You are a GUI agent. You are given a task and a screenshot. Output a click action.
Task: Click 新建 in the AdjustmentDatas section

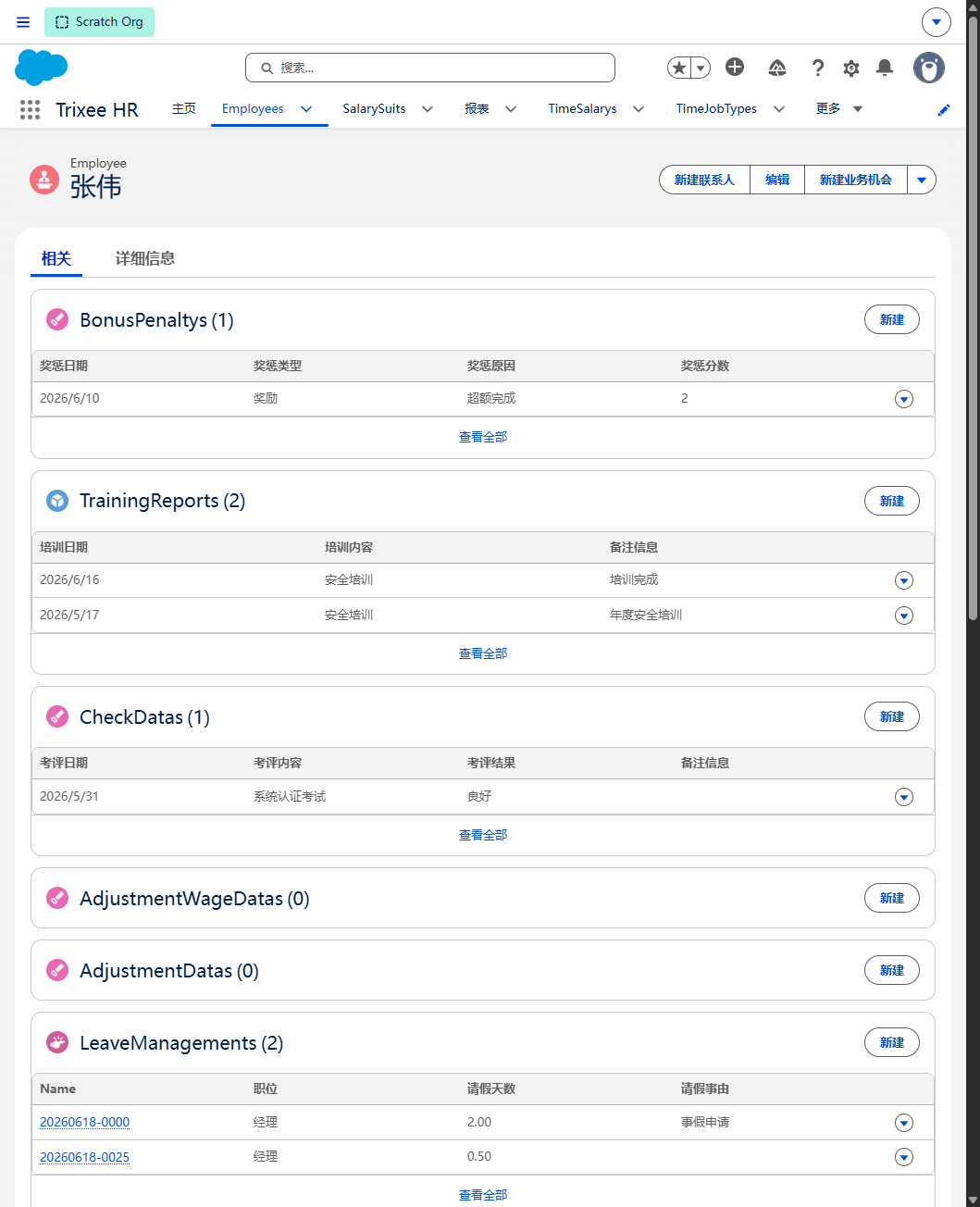pyautogui.click(x=892, y=970)
